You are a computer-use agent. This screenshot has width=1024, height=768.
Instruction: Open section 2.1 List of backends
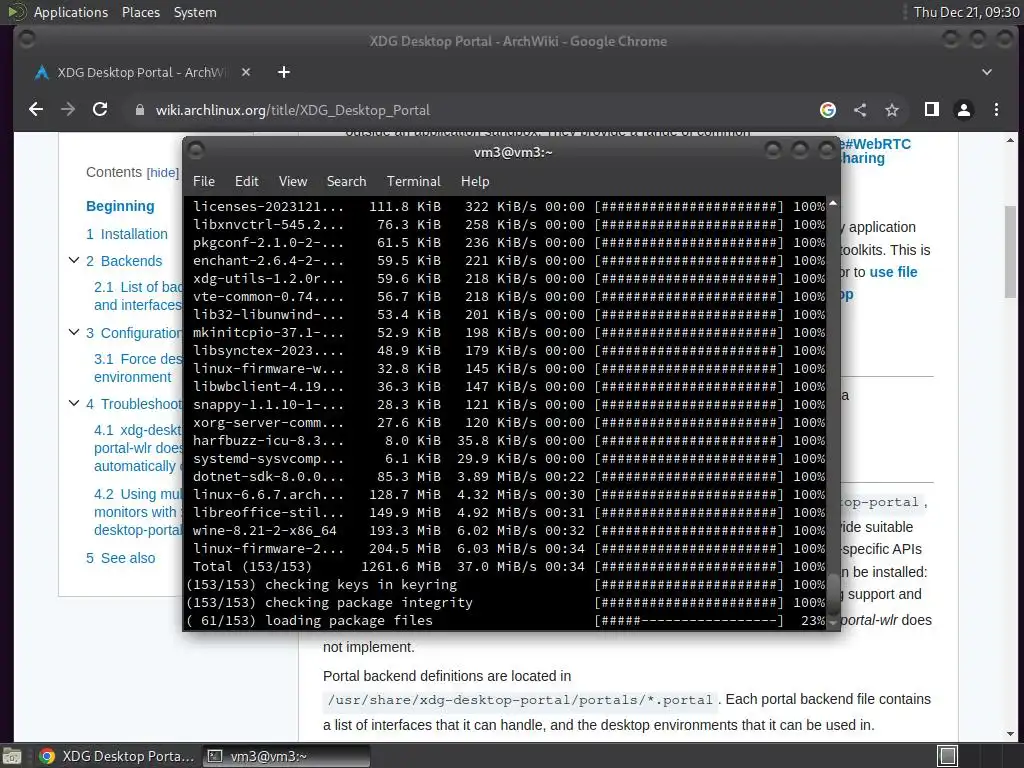138,296
